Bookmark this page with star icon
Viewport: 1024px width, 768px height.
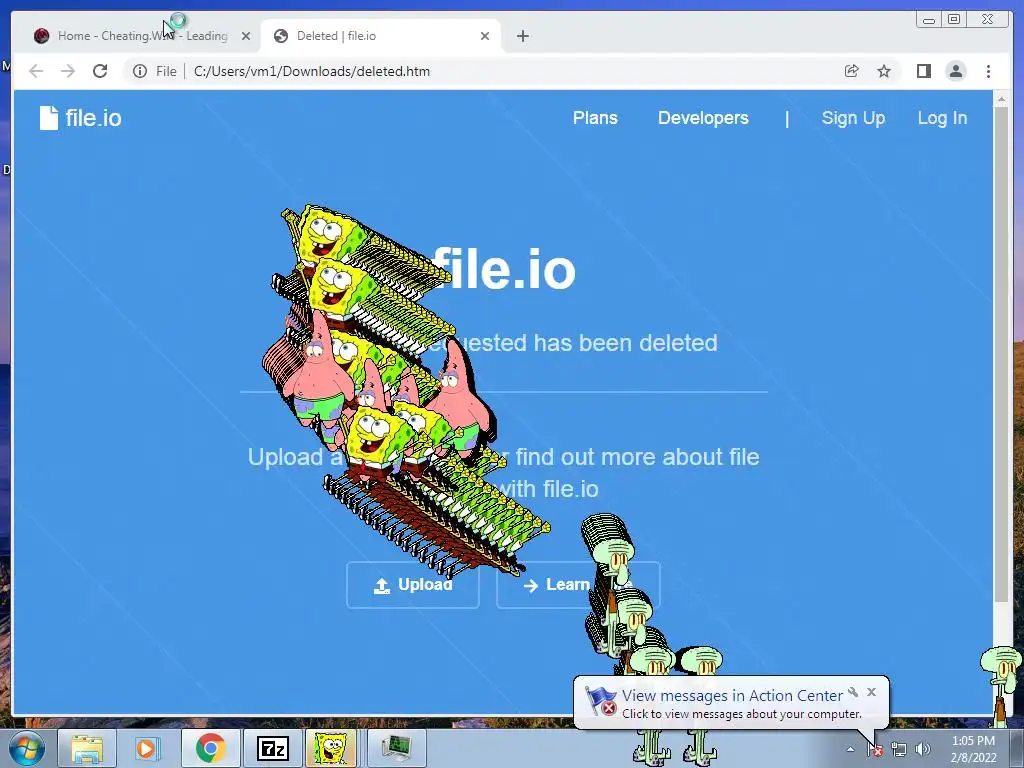coord(884,71)
